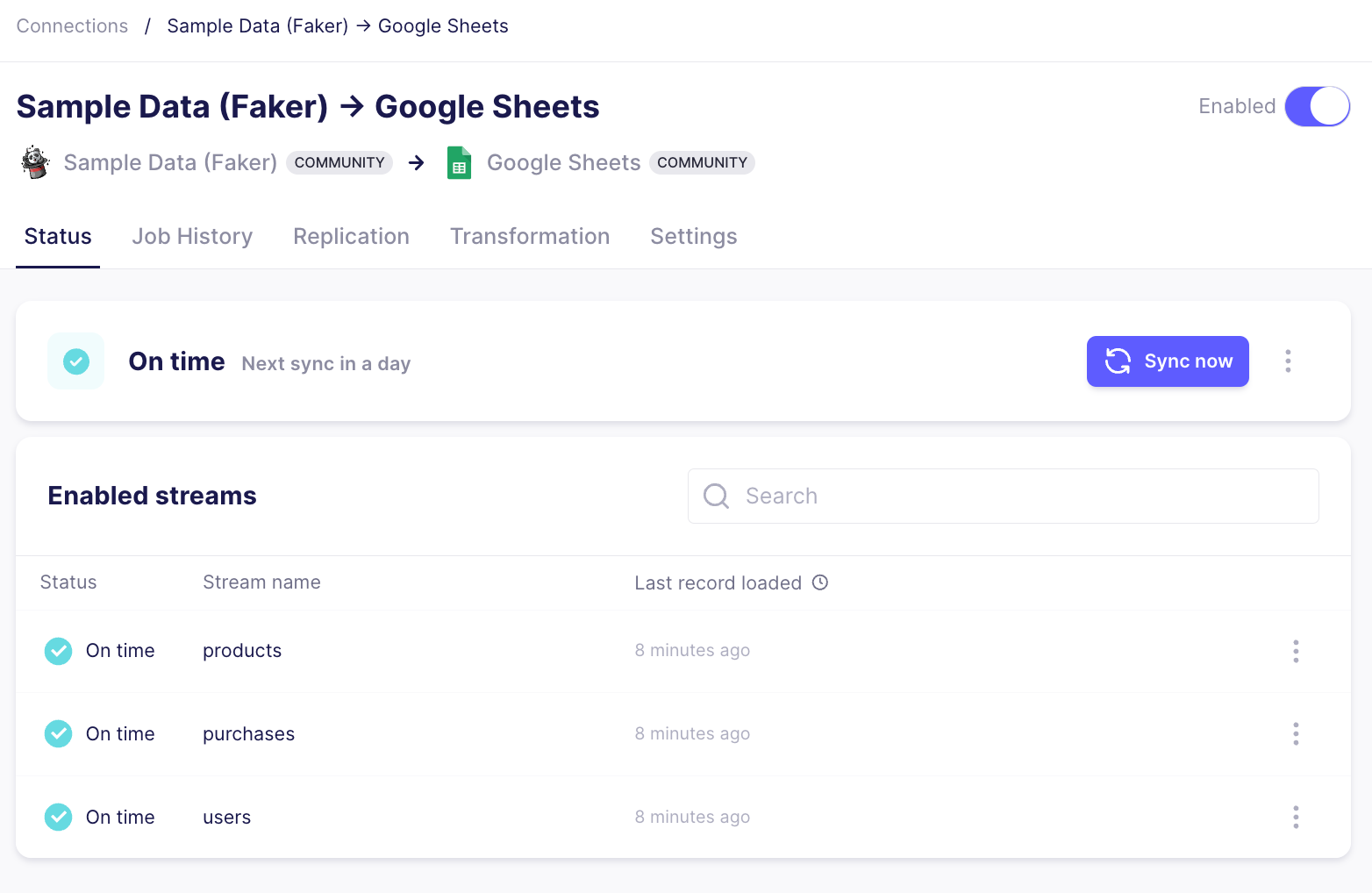This screenshot has height=893, width=1372.
Task: Click the On time checkmark for products stream
Action: pyautogui.click(x=58, y=650)
